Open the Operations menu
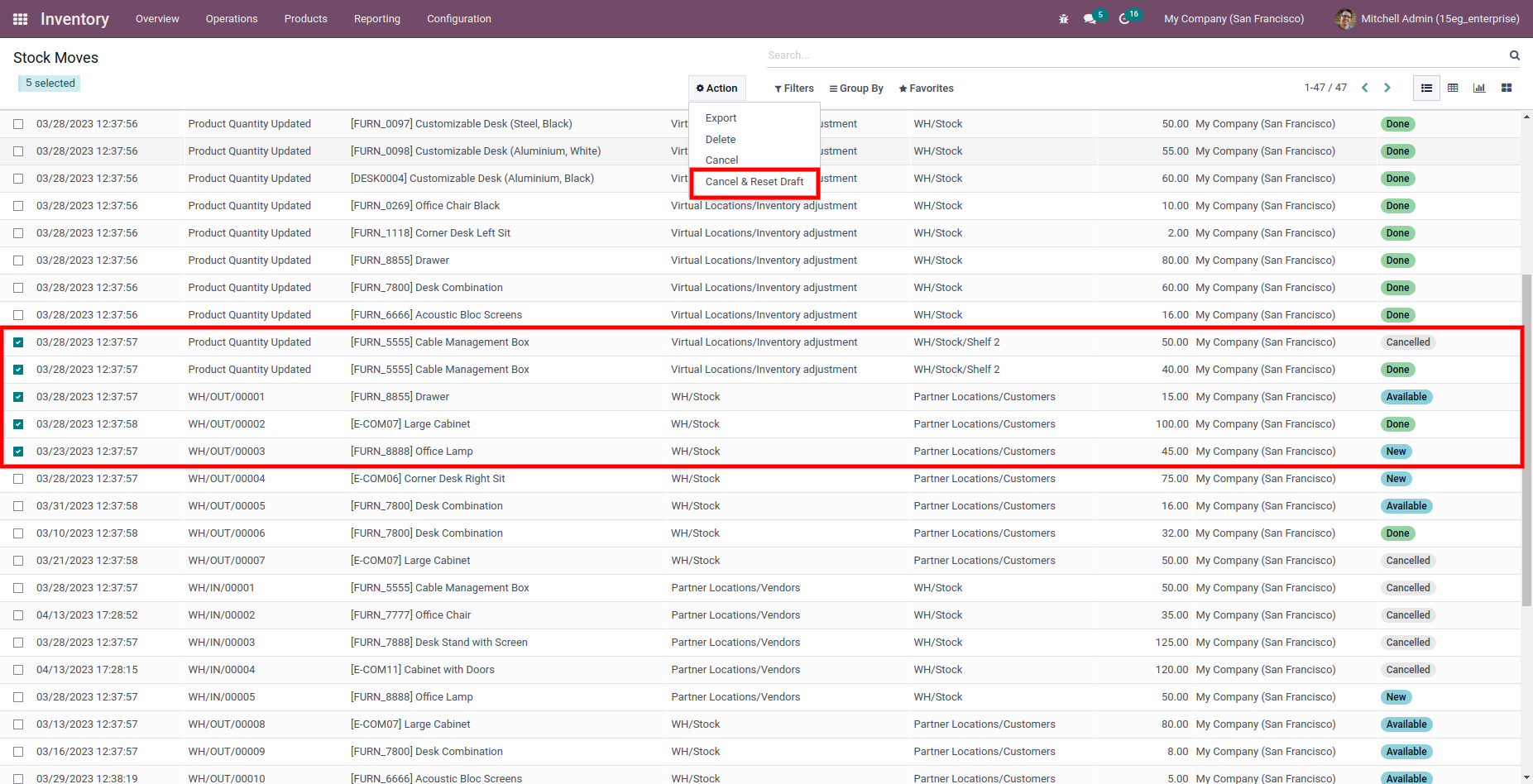This screenshot has width=1533, height=784. [232, 19]
